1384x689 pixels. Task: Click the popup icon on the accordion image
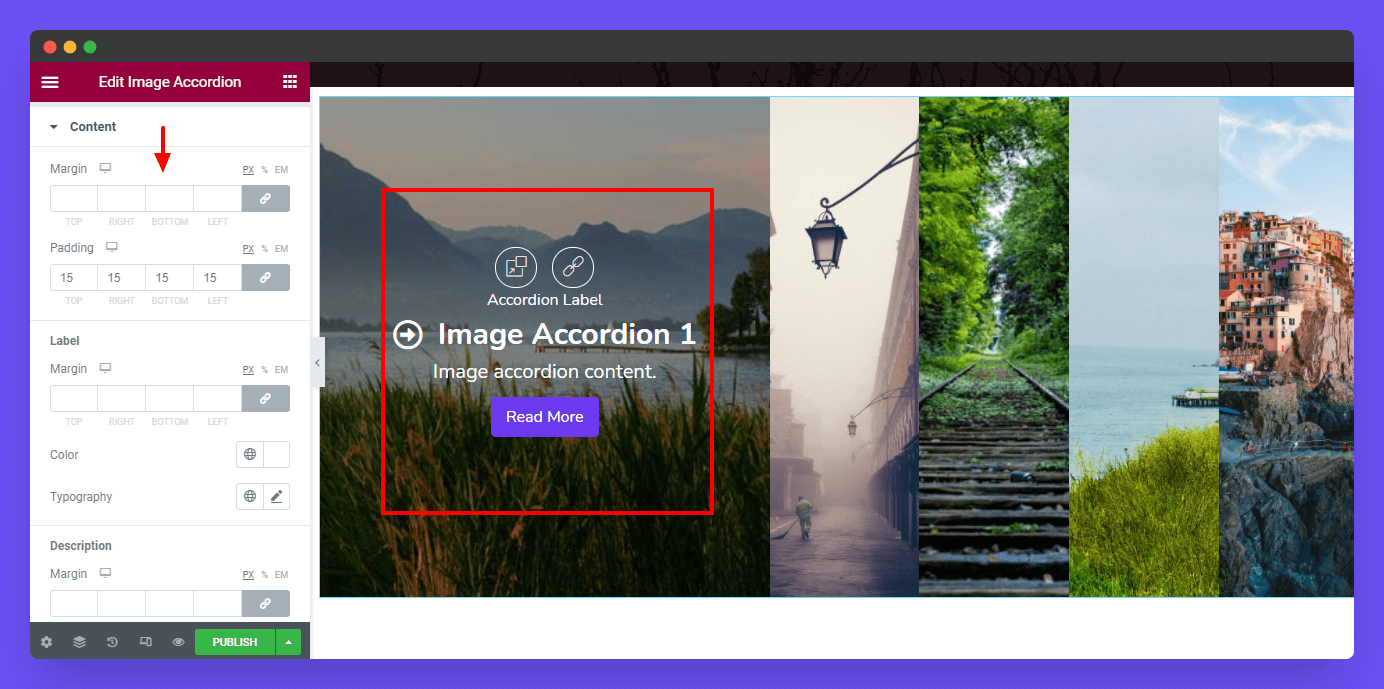[x=516, y=267]
